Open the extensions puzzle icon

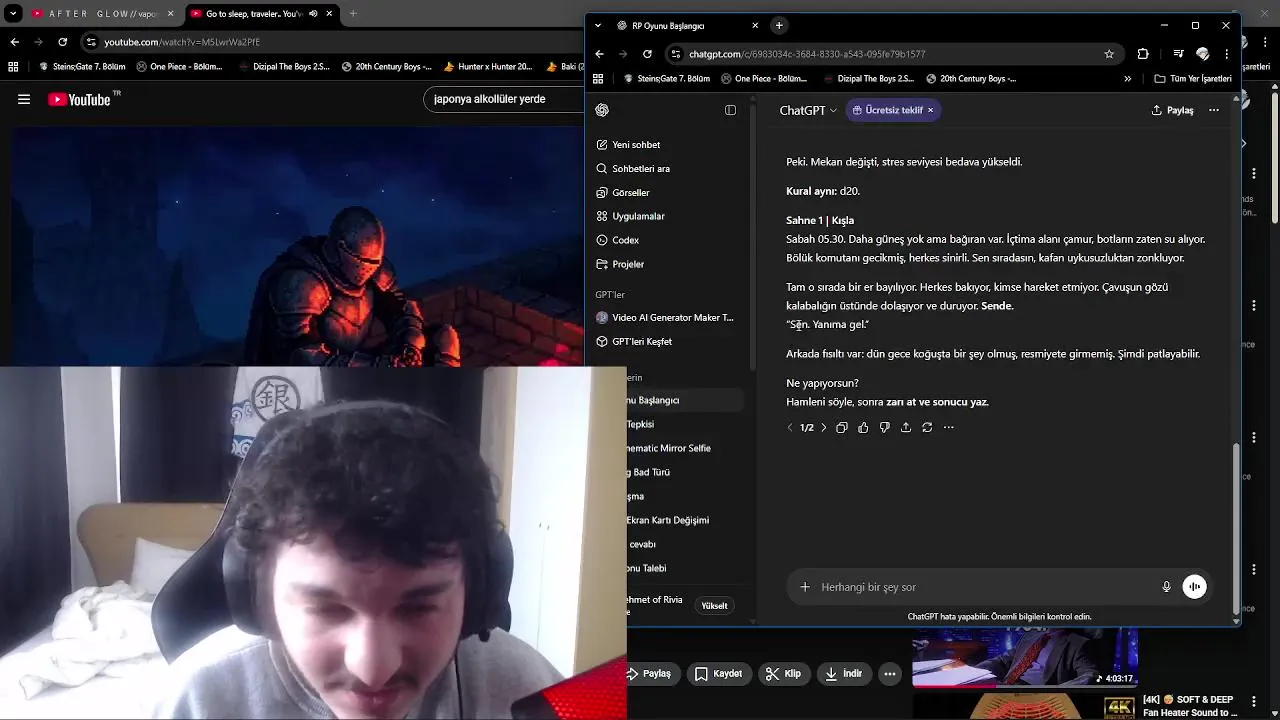click(x=1143, y=54)
